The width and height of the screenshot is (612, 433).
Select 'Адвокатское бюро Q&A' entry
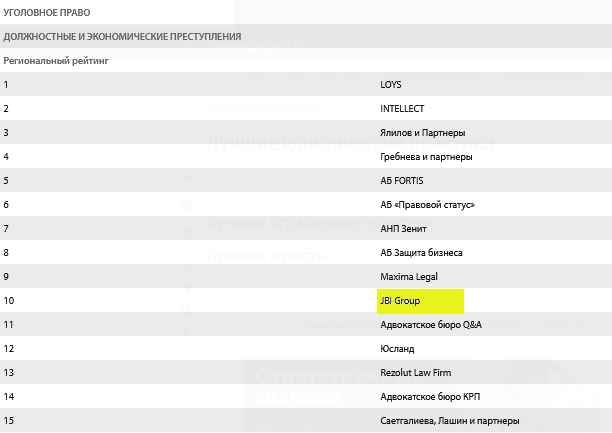point(431,325)
